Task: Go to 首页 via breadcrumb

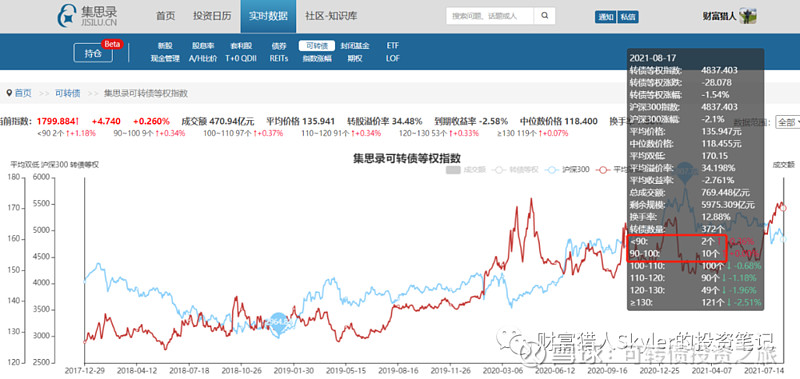Action: pyautogui.click(x=23, y=93)
